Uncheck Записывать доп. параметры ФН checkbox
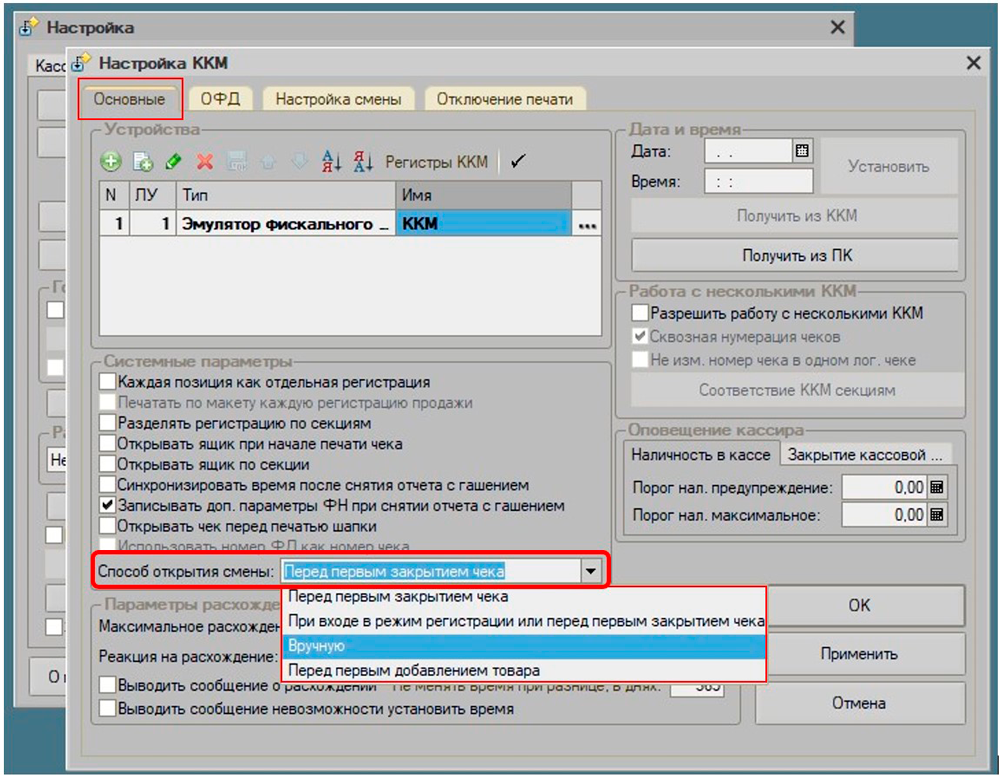This screenshot has width=1000, height=775. 107,506
